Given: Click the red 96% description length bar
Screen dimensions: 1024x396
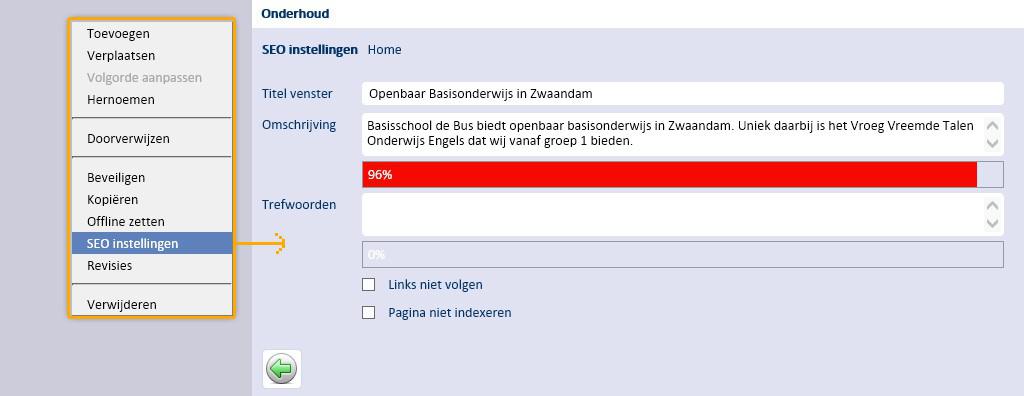Looking at the screenshot, I should point(669,174).
